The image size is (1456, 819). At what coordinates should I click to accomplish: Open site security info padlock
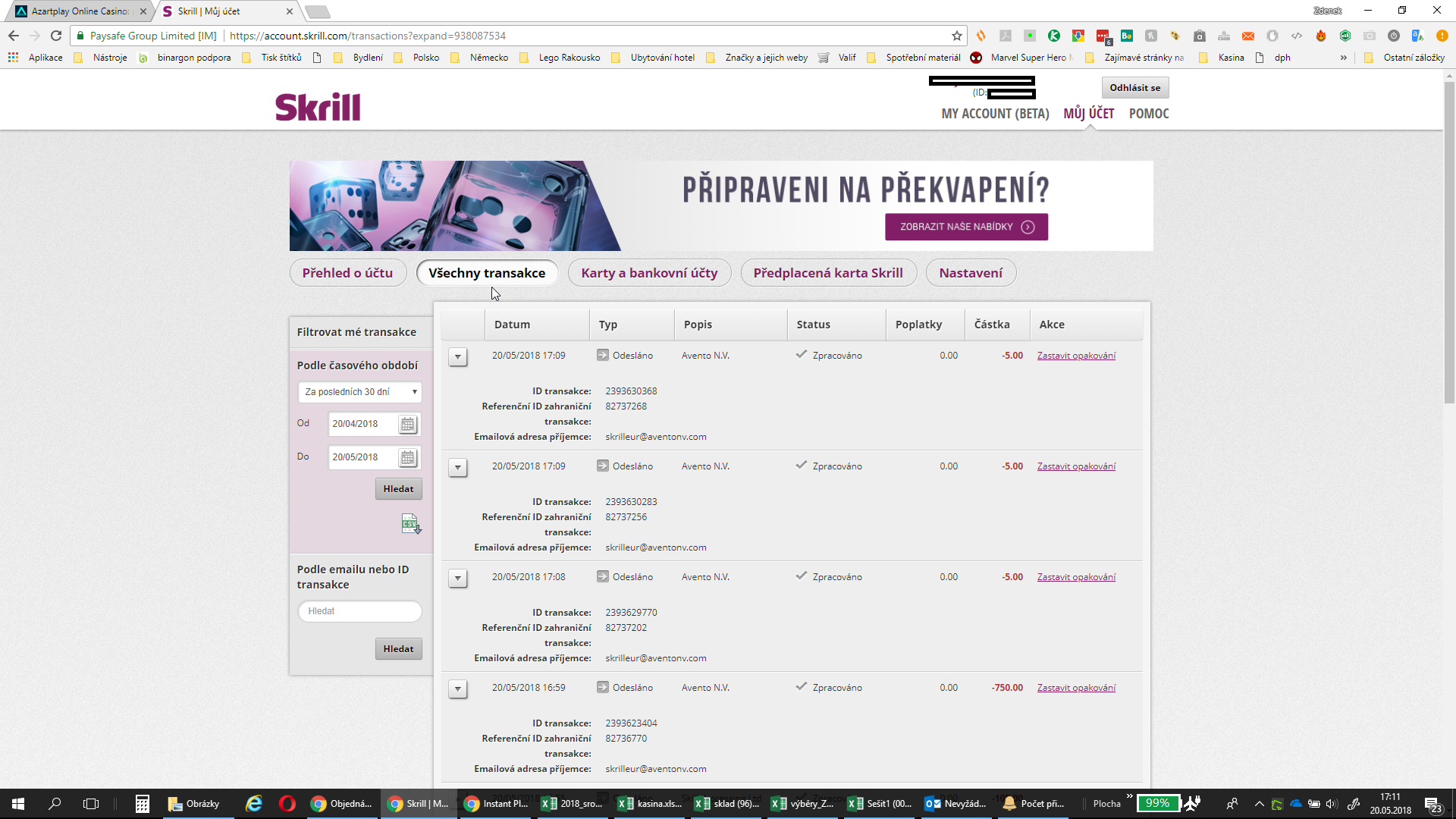tap(80, 36)
